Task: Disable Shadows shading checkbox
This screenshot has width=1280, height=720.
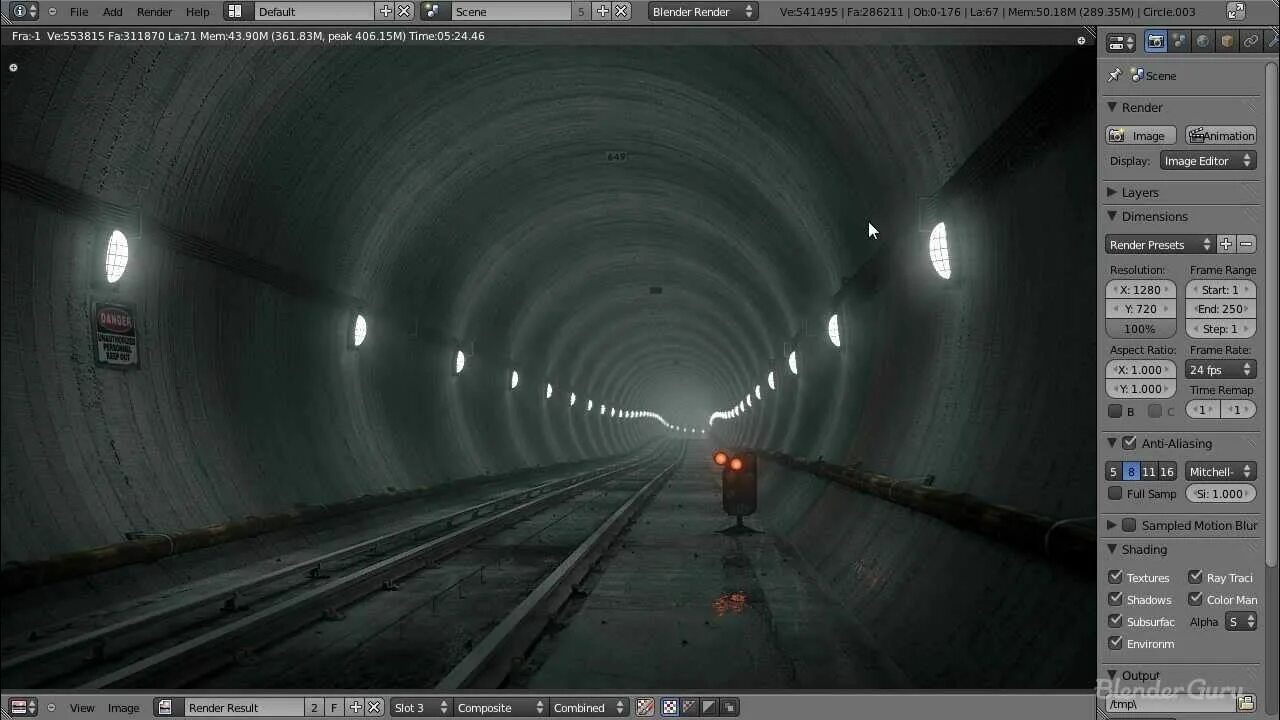Action: 1115,599
